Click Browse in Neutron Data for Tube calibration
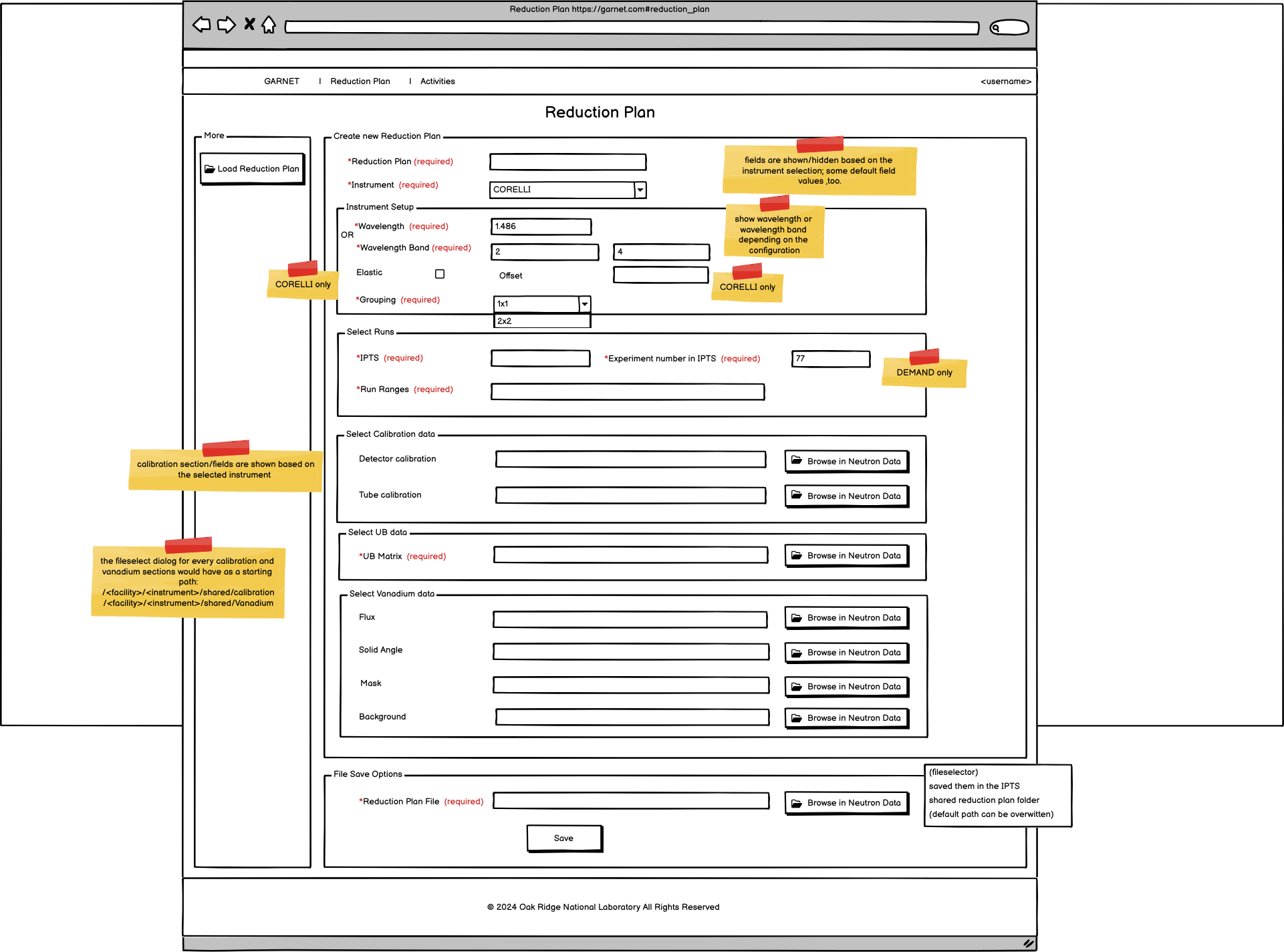 (x=846, y=496)
